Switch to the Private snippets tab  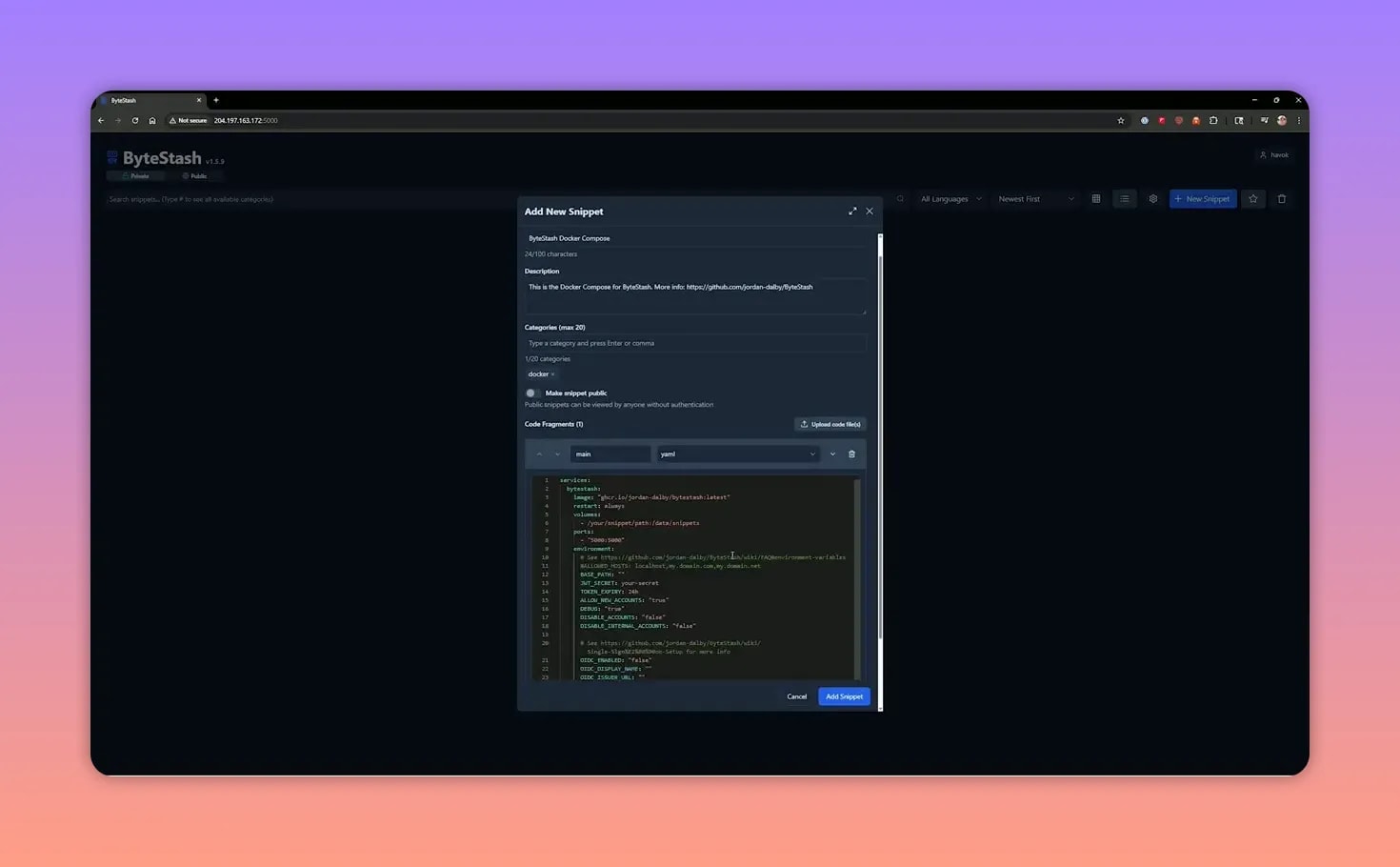click(135, 176)
